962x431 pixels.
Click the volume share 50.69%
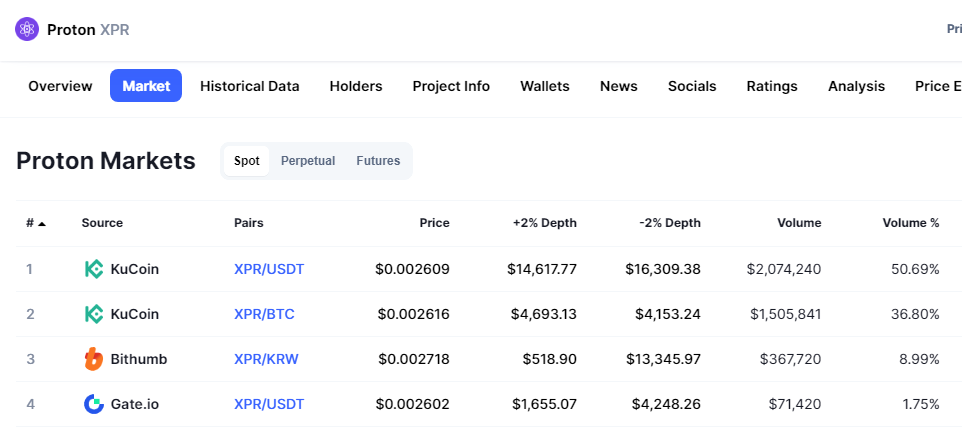[x=915, y=269]
